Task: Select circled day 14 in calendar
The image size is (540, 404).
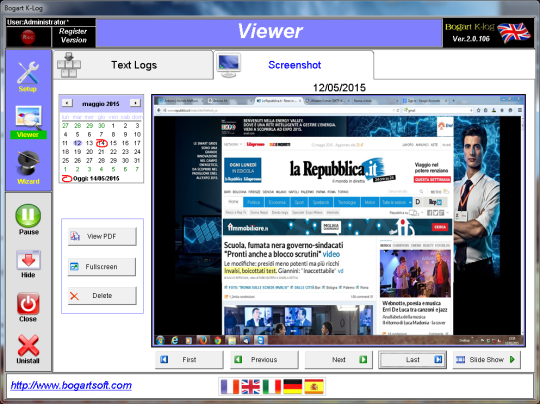Action: [x=102, y=143]
